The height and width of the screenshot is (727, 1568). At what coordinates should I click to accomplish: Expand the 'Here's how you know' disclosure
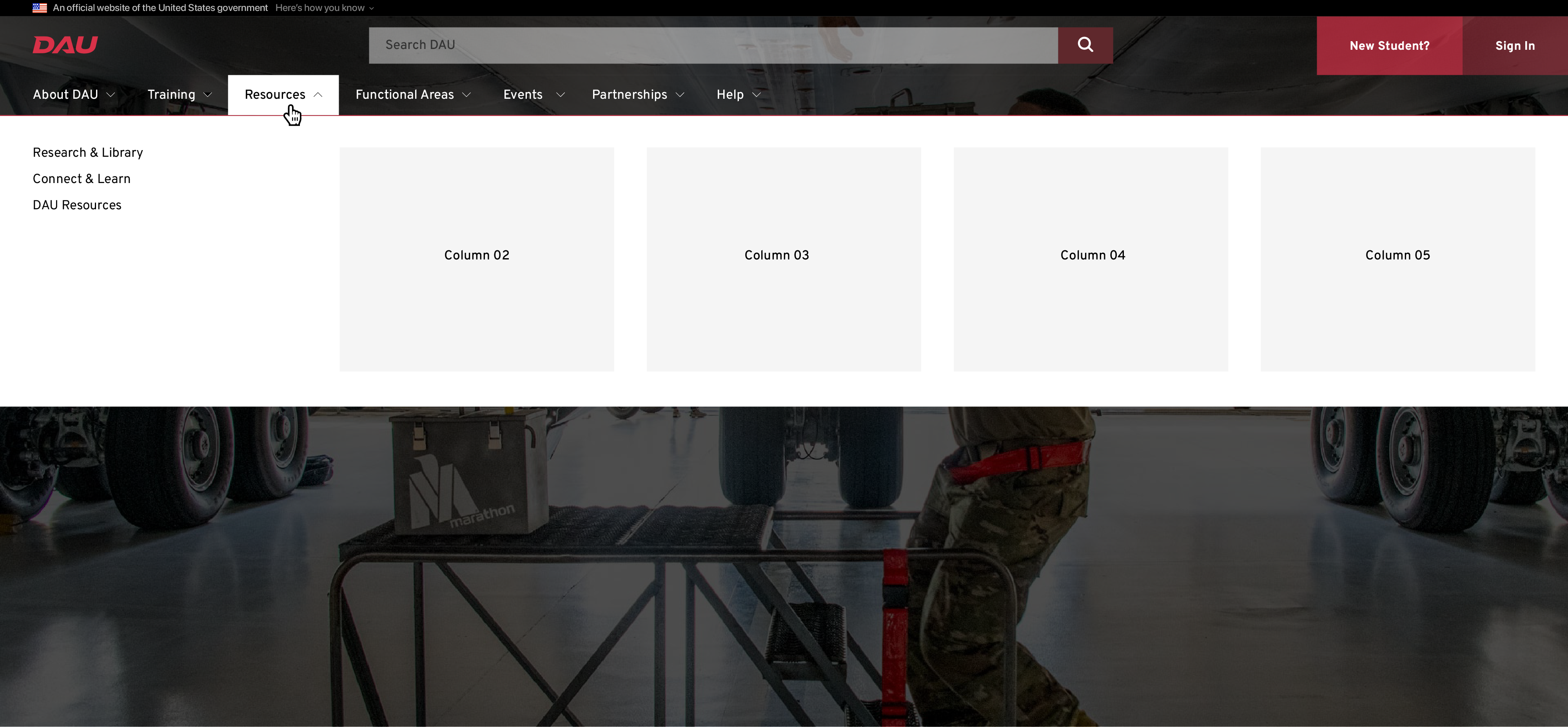pyautogui.click(x=325, y=8)
